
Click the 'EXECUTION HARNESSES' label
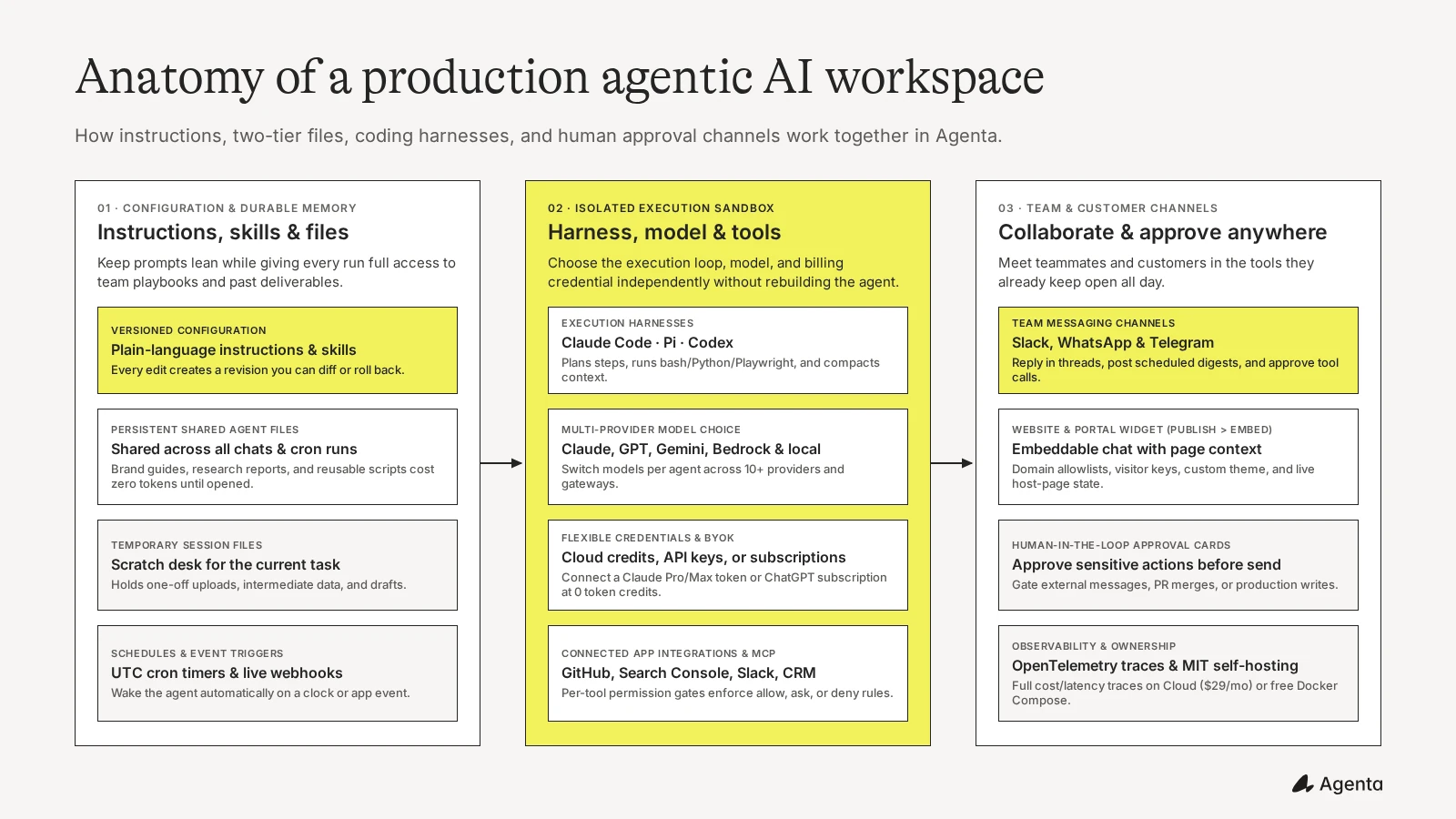tap(627, 323)
